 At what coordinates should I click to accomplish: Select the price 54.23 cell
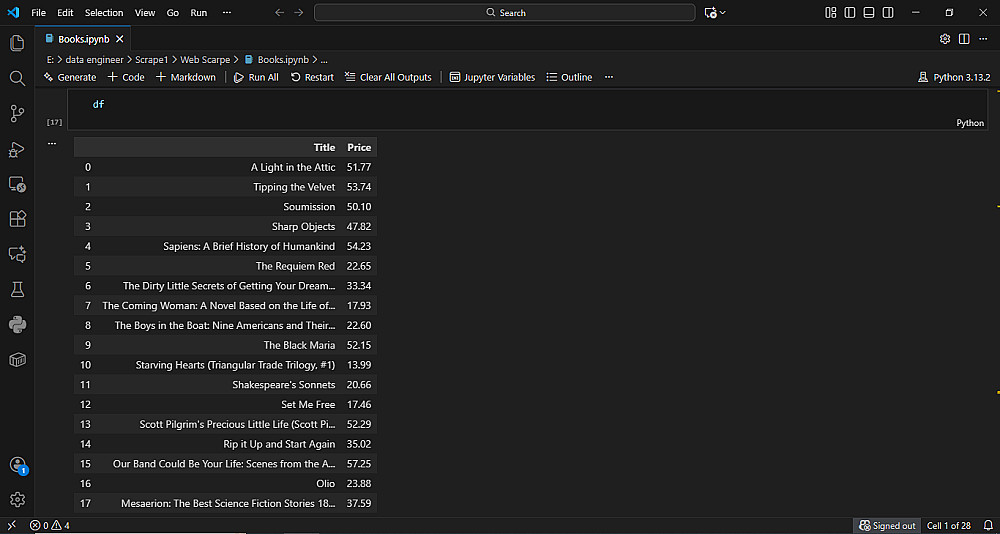coord(358,246)
